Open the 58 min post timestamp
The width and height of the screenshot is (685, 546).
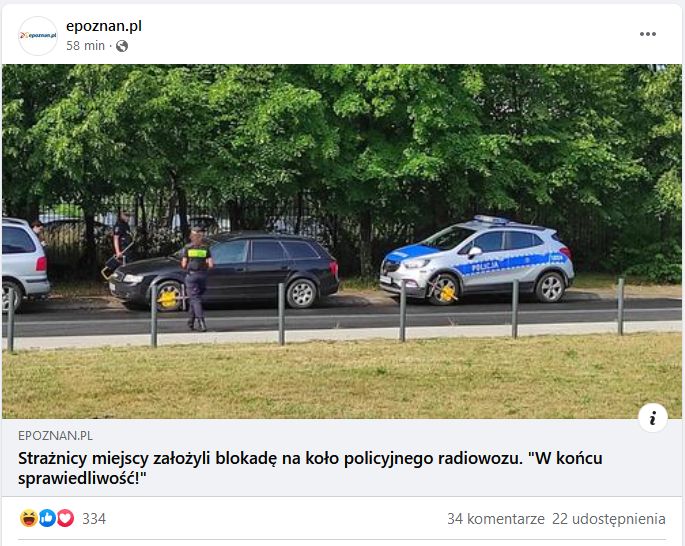(x=86, y=45)
